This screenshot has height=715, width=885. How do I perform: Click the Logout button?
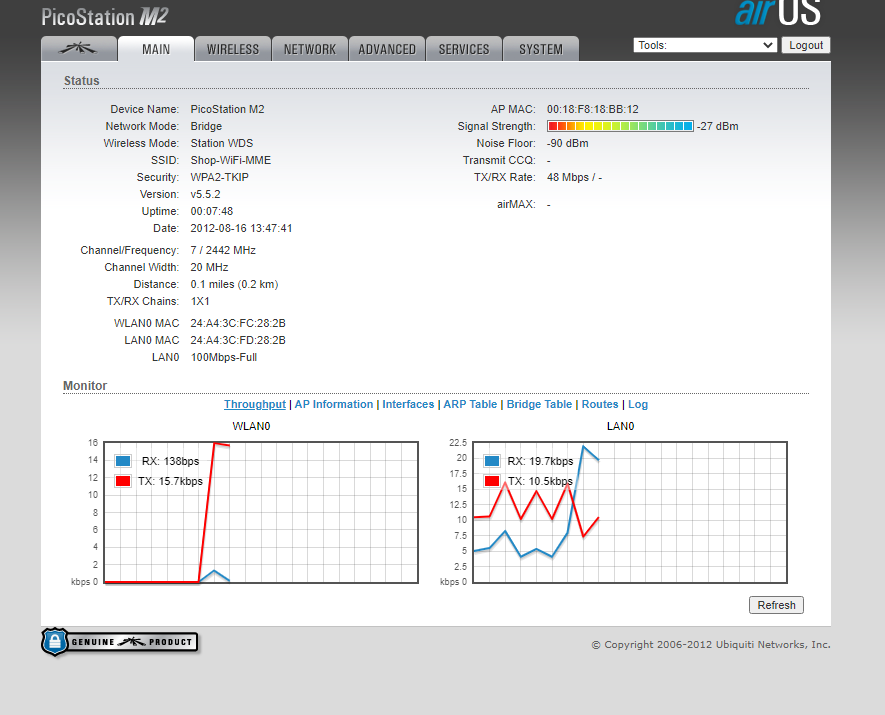805,45
